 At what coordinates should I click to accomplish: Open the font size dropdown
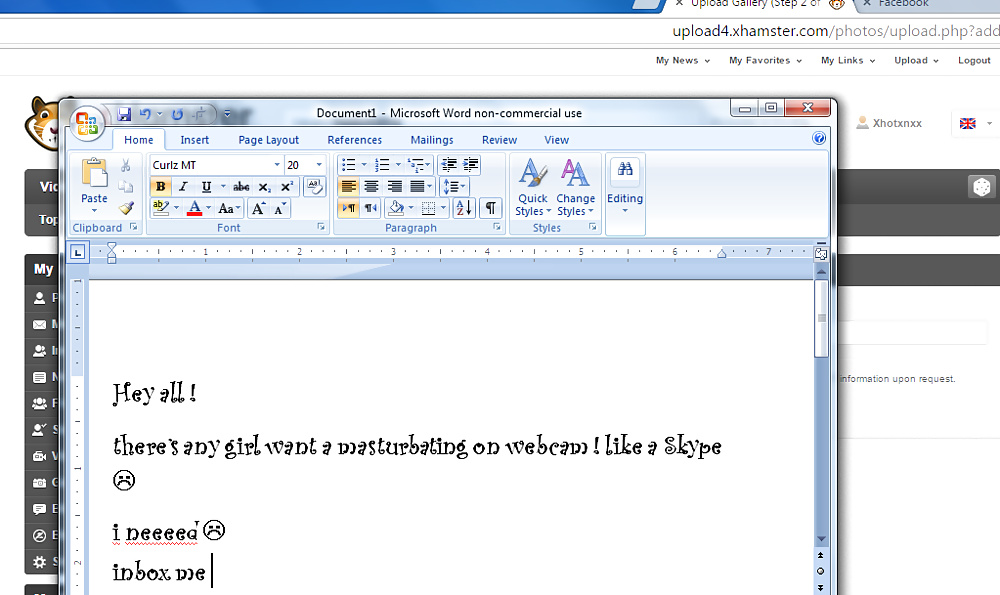319,165
